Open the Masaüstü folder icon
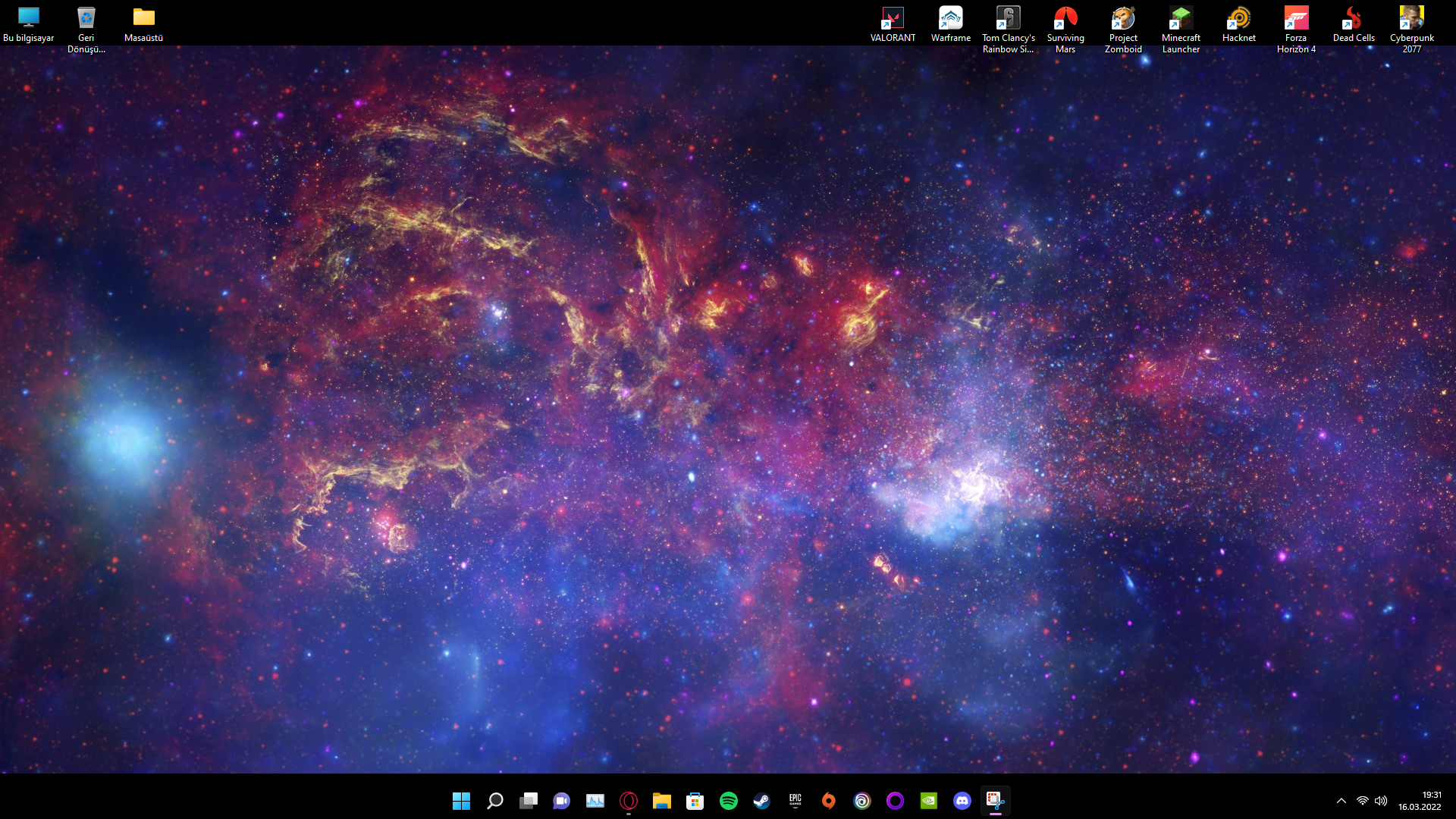Image resolution: width=1456 pixels, height=819 pixels. coord(144,25)
